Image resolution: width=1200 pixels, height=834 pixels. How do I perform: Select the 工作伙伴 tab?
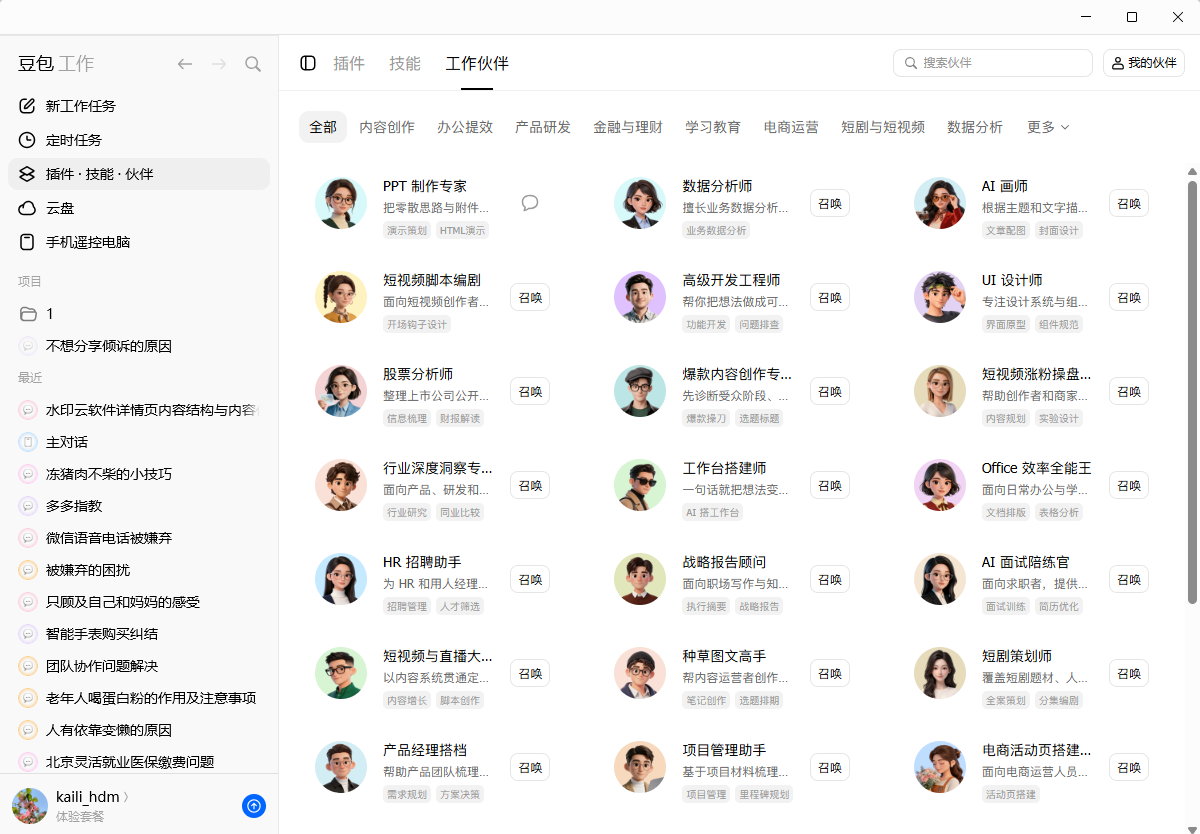477,63
